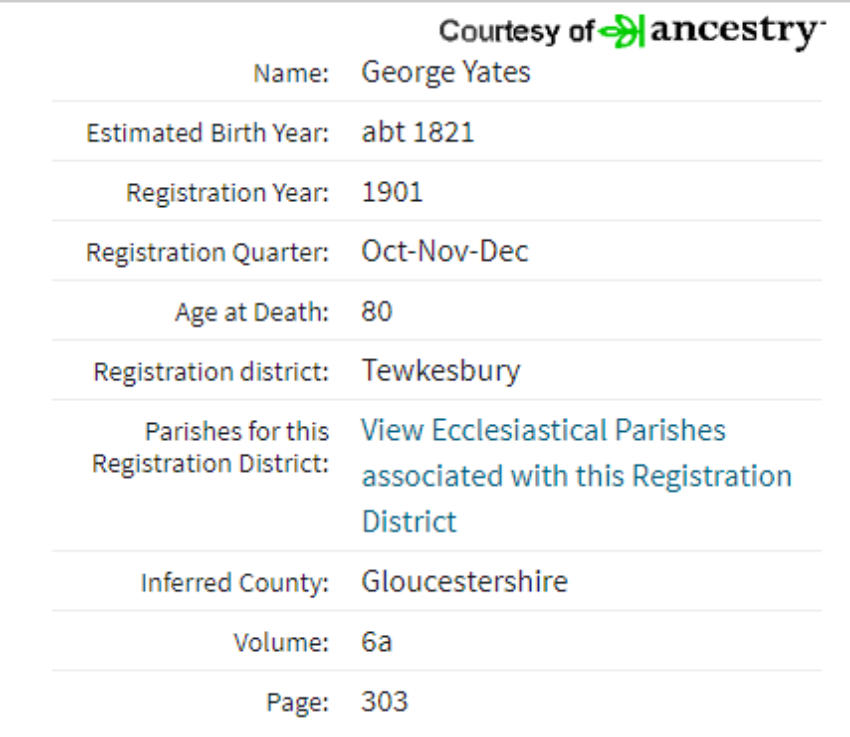Viewport: 850px width, 737px height.
Task: Click the "Name:" field label
Action: coord(291,73)
